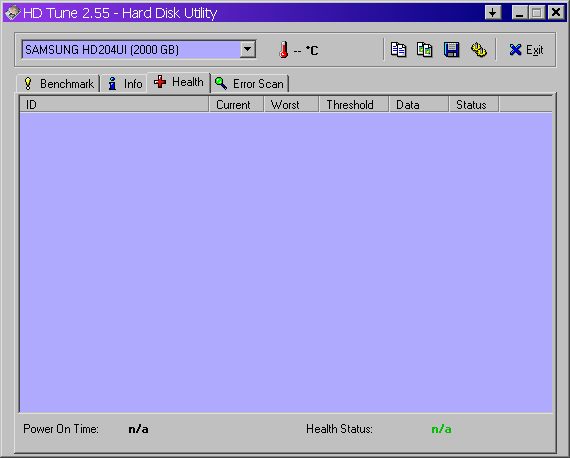
Task: Select the Health tab
Action: pos(178,82)
